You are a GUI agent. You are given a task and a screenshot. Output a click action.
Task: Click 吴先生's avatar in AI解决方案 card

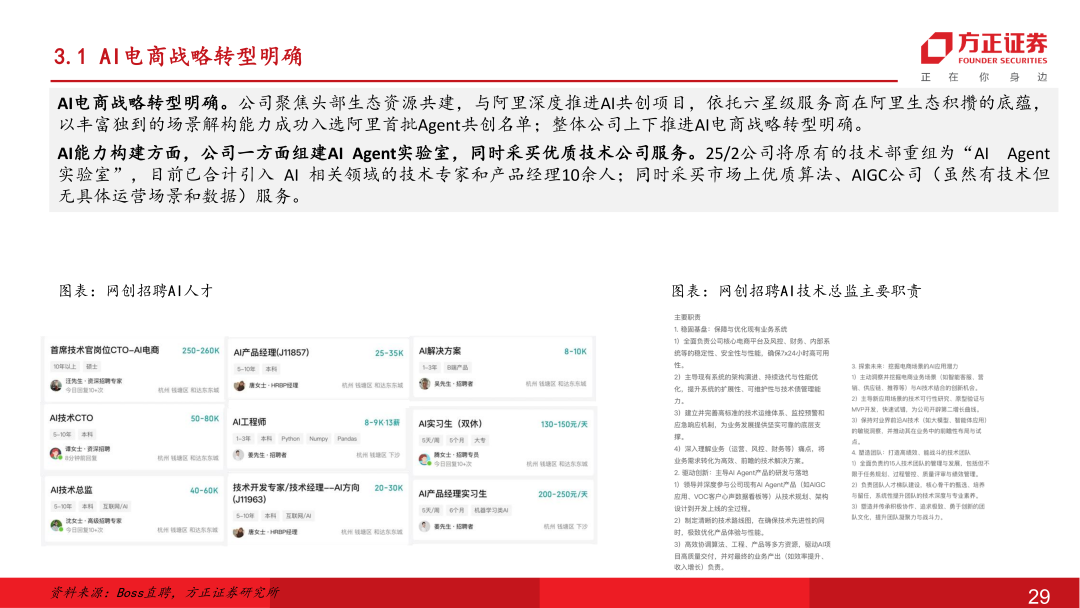pos(424,384)
